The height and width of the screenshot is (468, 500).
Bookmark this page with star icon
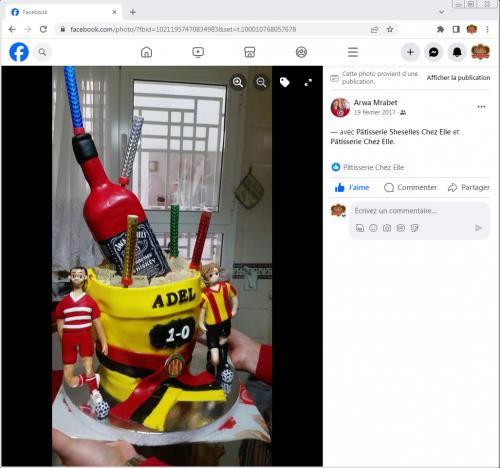click(x=390, y=29)
